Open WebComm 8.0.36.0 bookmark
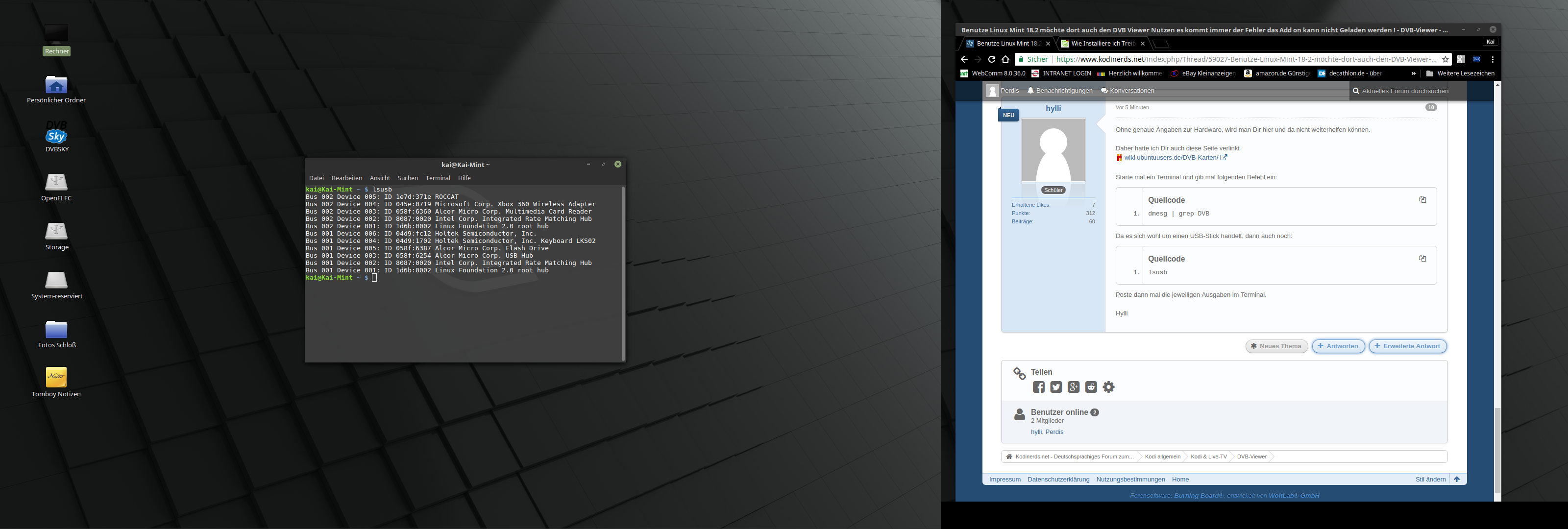Image resolution: width=1568 pixels, height=529 pixels. pyautogui.click(x=993, y=73)
